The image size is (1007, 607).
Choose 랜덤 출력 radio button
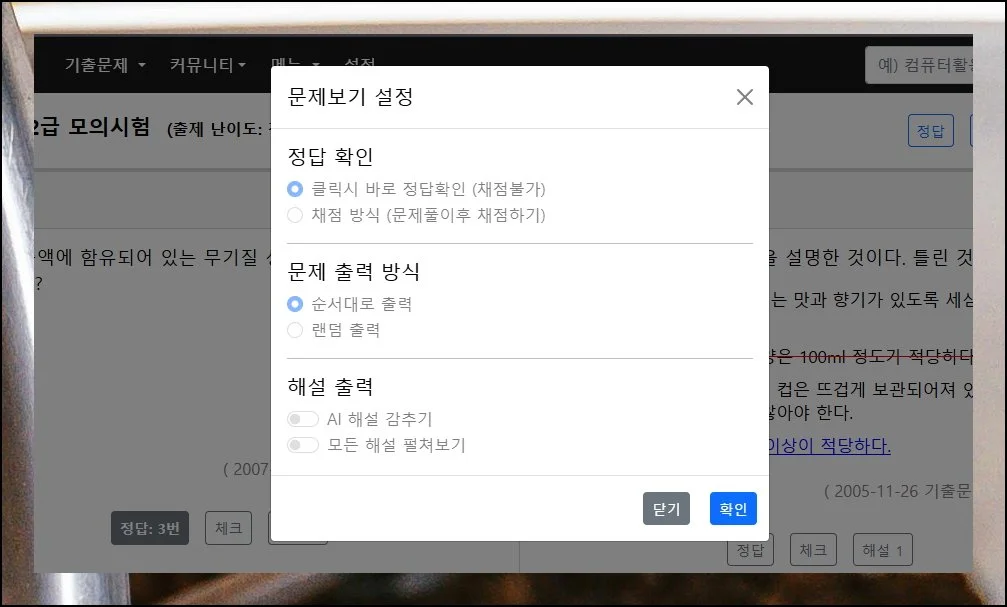click(295, 330)
